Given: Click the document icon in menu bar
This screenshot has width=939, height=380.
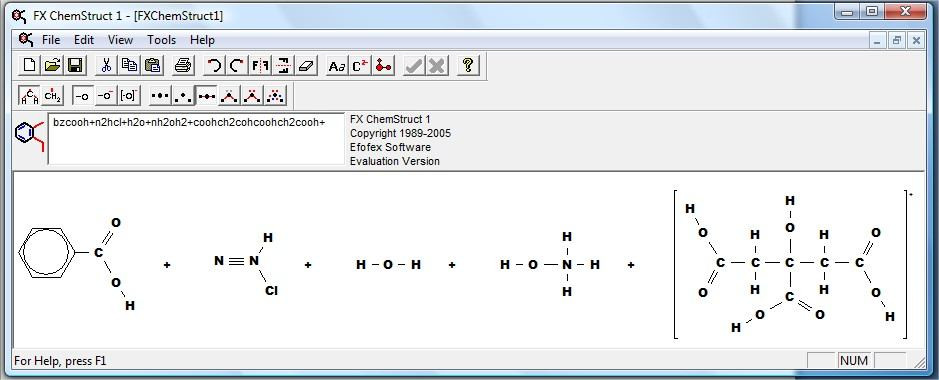Looking at the screenshot, I should click(x=25, y=39).
